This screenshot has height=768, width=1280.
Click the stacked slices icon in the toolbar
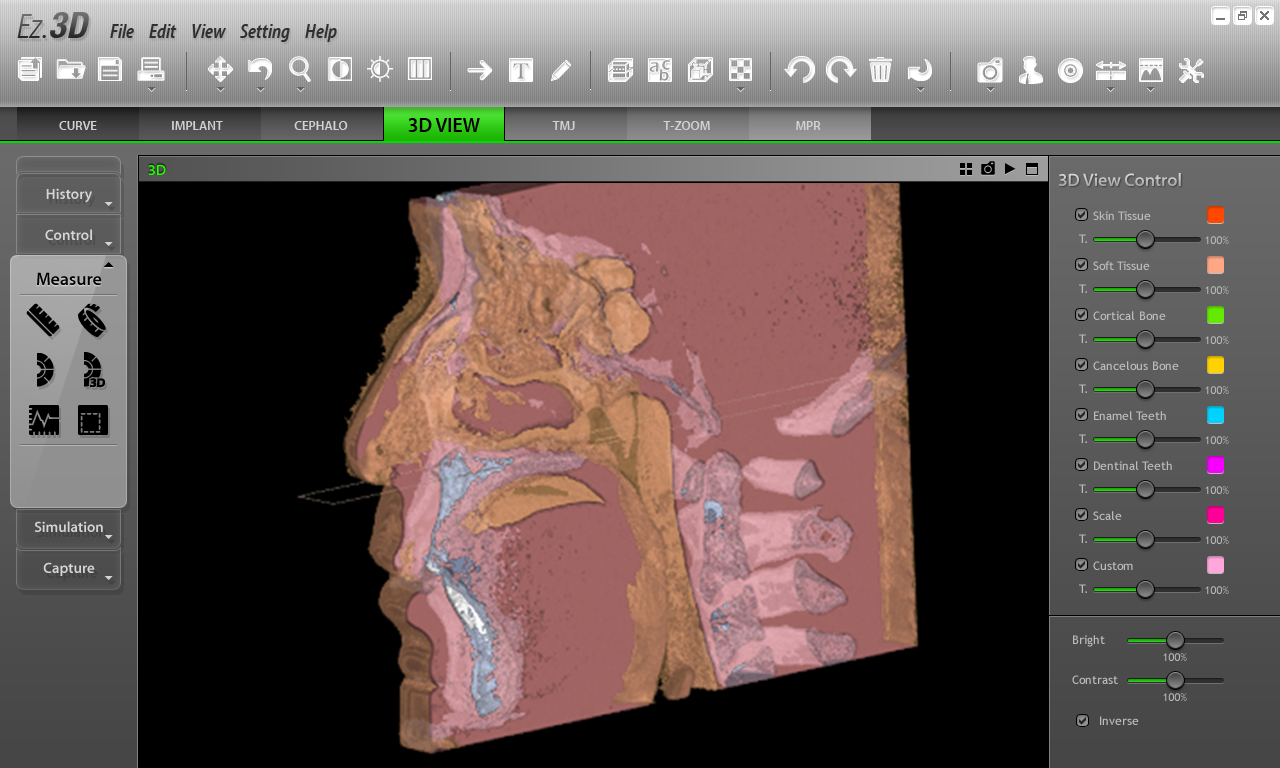tap(620, 70)
